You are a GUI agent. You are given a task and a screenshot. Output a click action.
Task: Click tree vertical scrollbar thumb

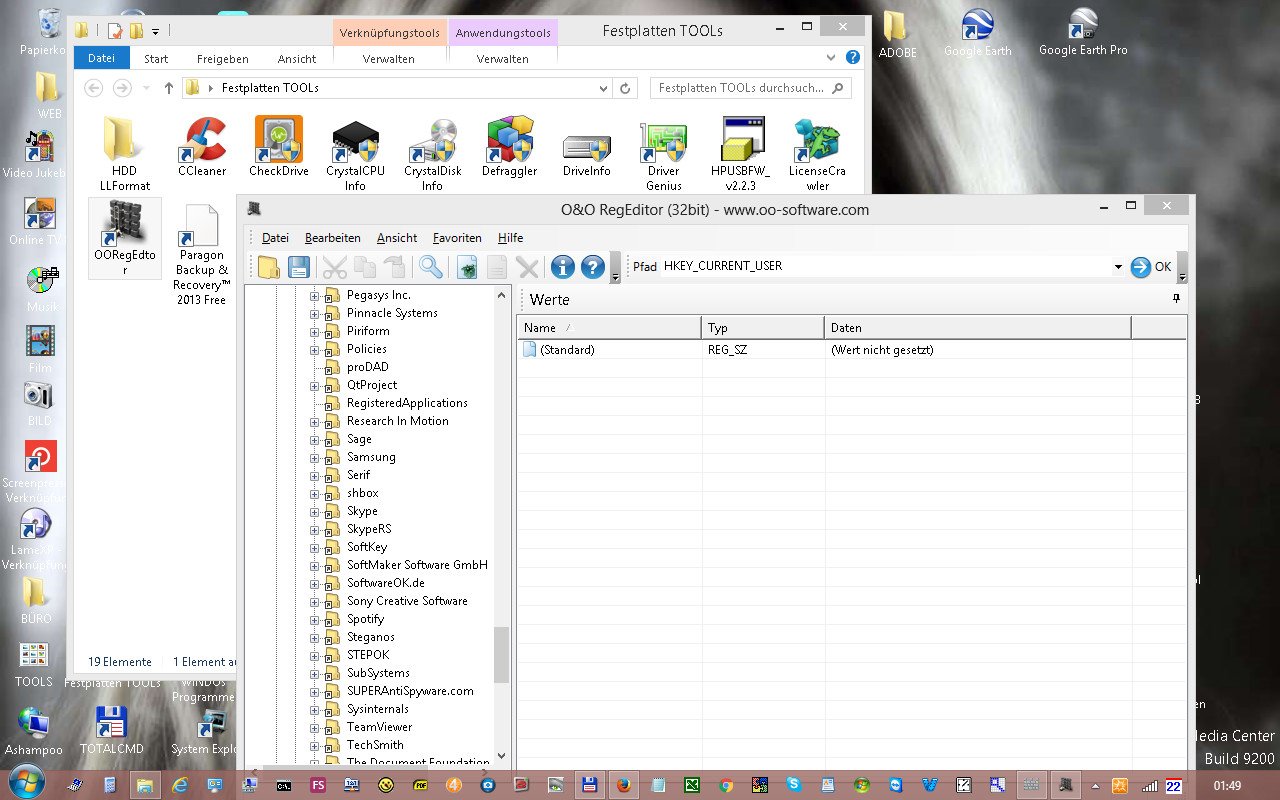pos(502,655)
